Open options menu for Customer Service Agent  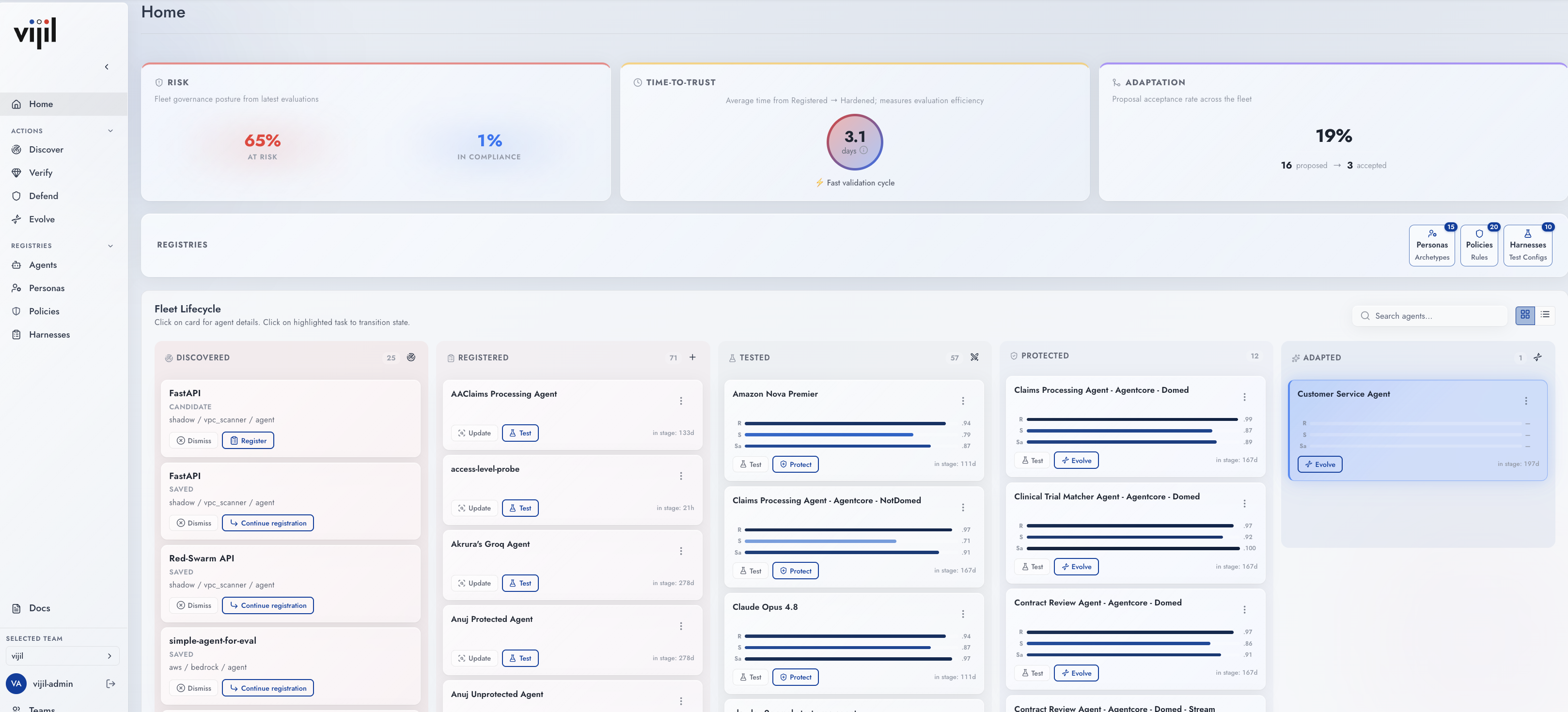[x=1525, y=401]
